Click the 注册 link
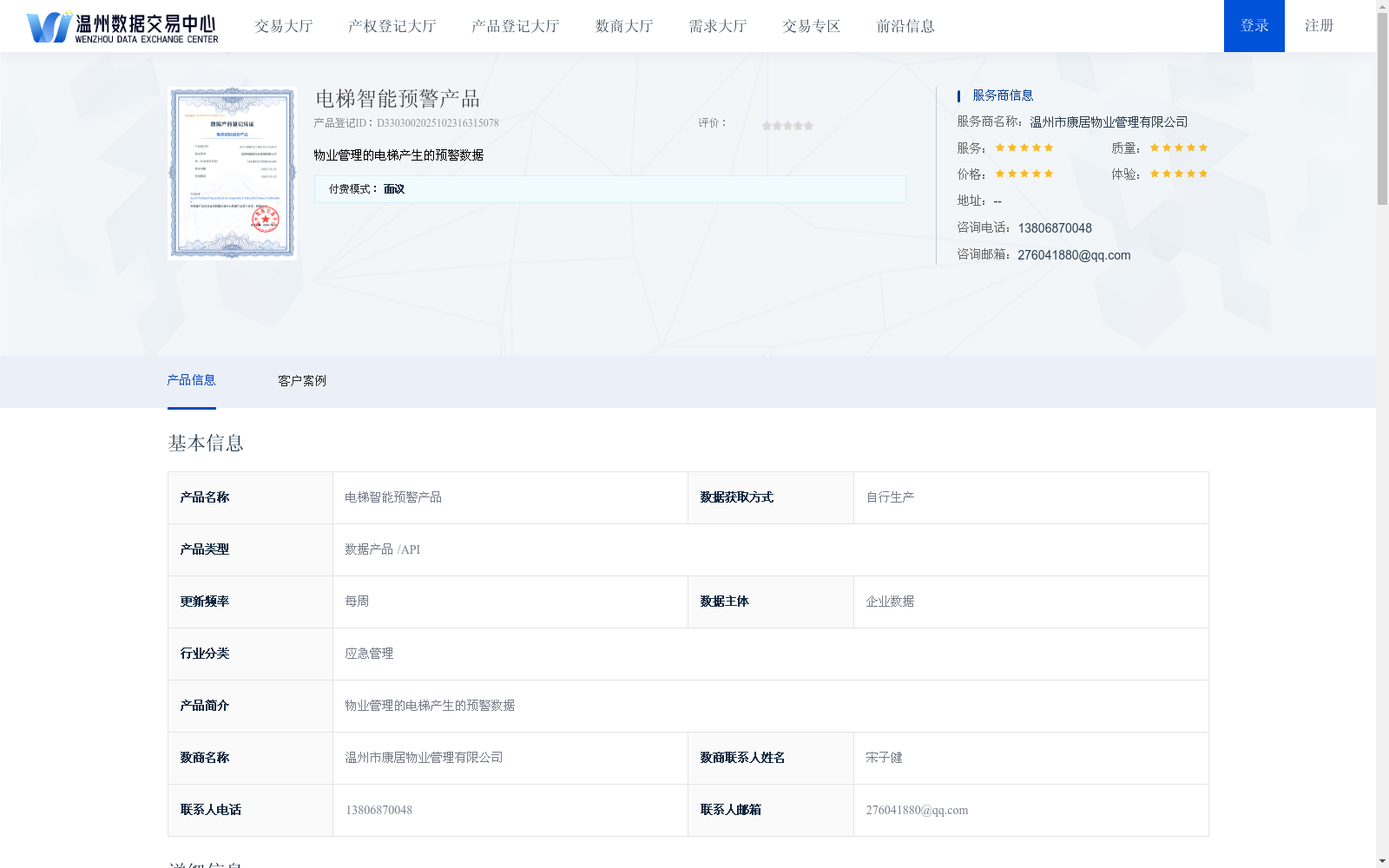 (x=1320, y=26)
